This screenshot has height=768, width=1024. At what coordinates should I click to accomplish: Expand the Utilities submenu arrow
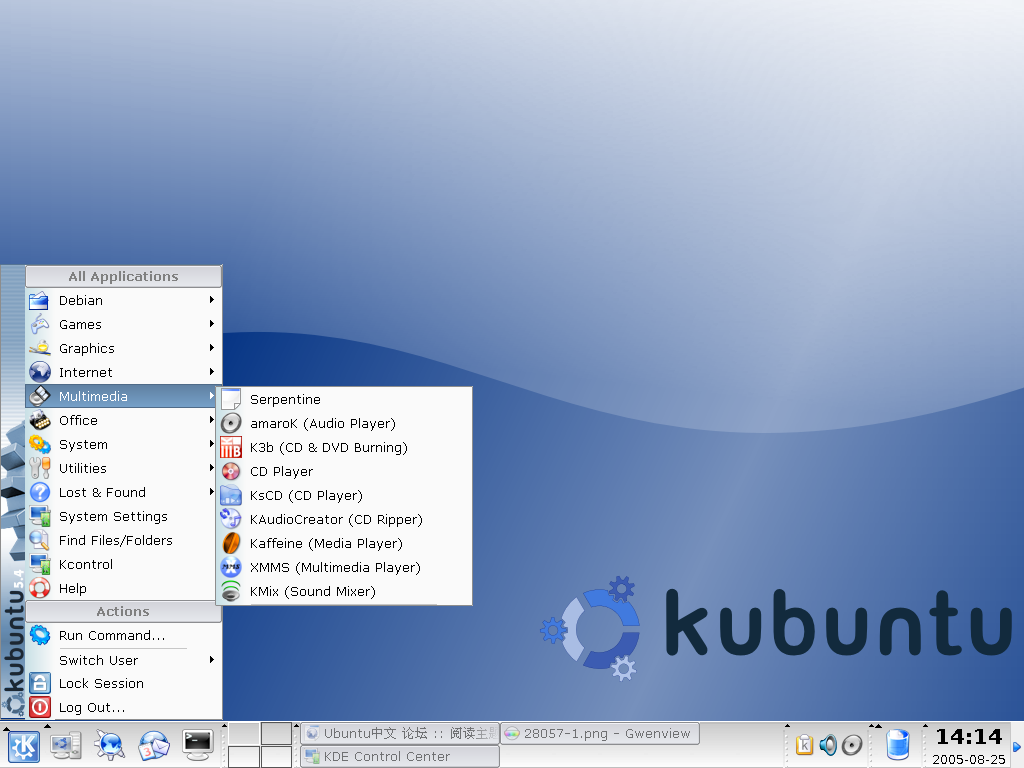212,468
